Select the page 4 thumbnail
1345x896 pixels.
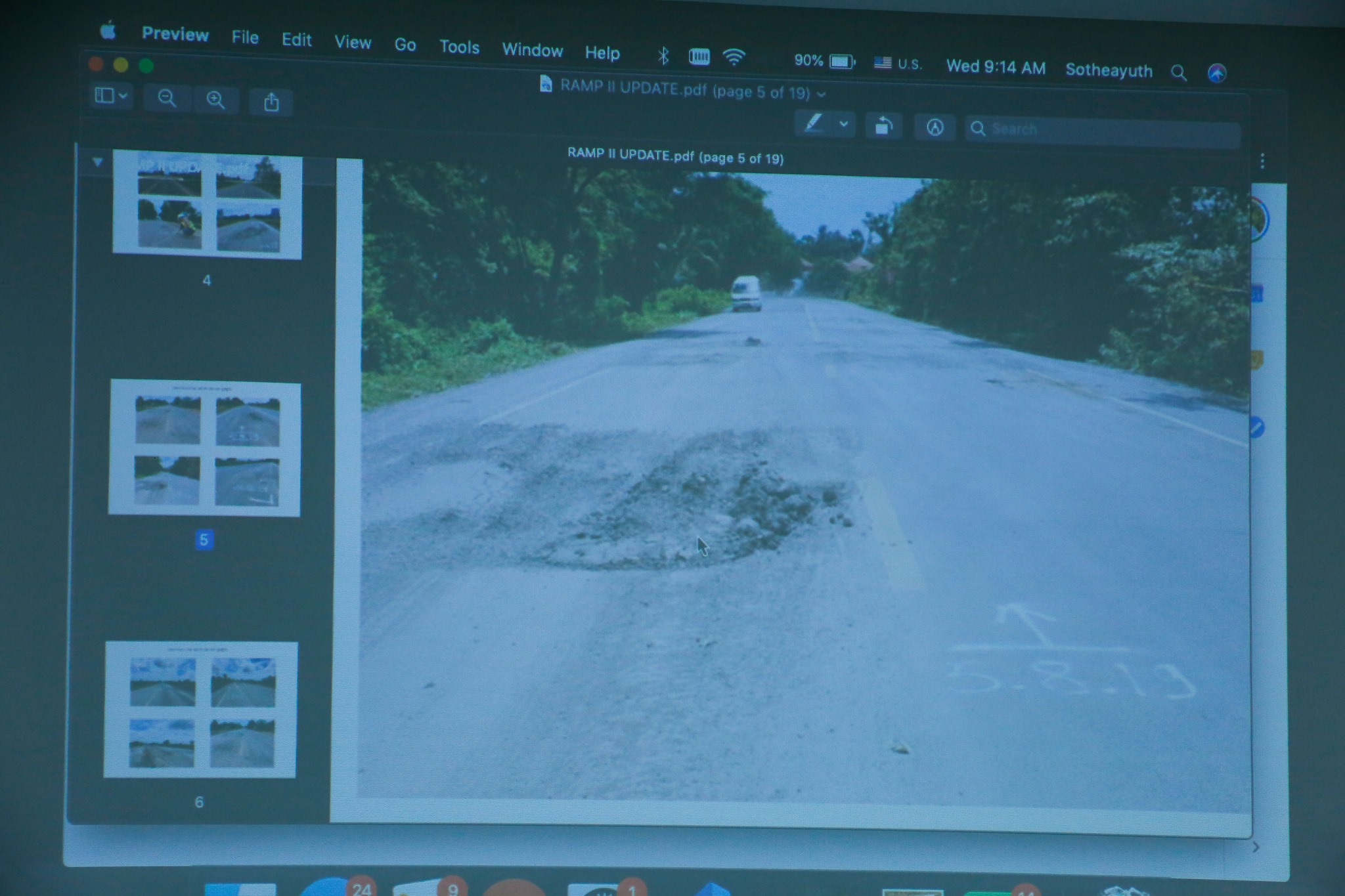tap(208, 204)
